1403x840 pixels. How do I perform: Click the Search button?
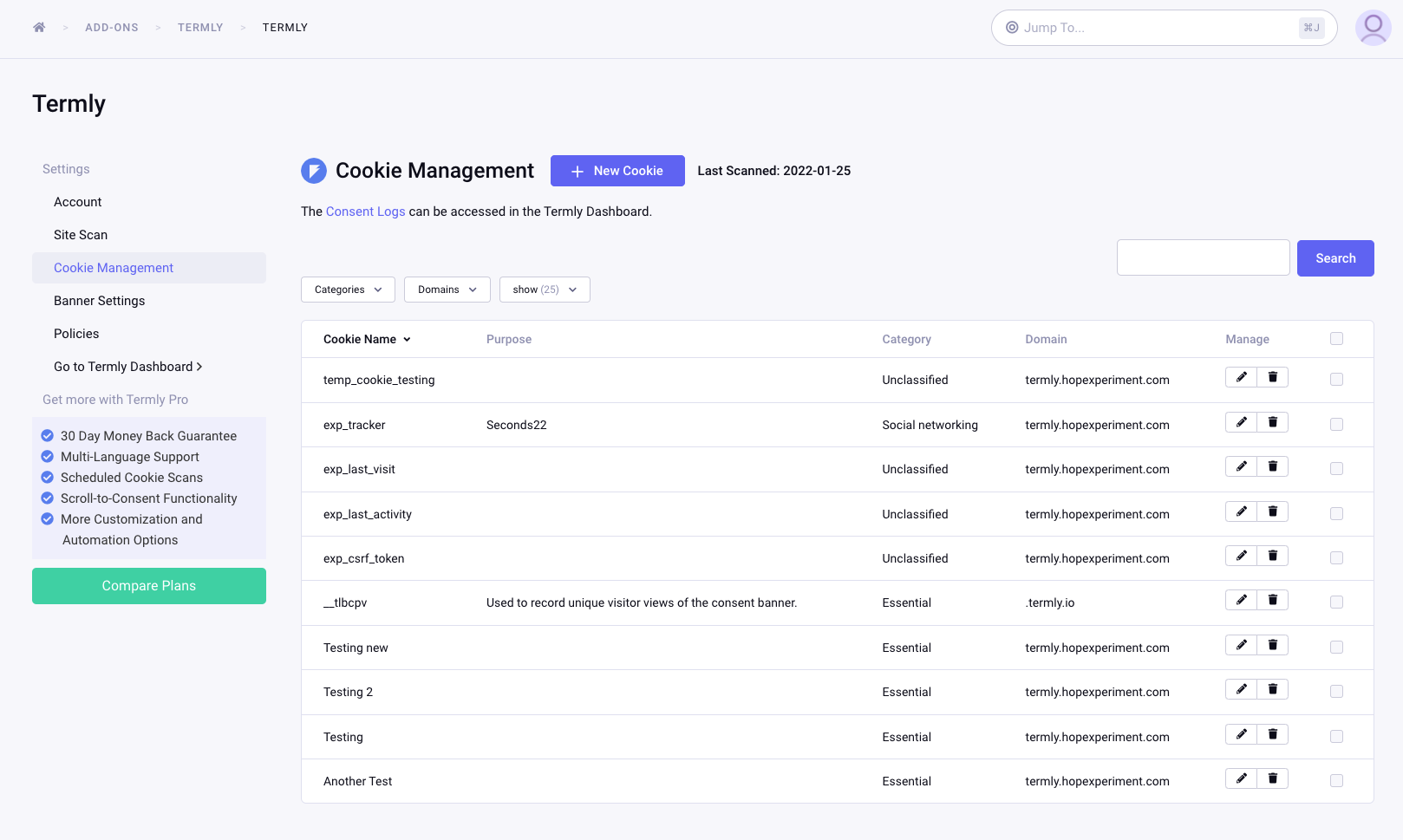[x=1335, y=258]
